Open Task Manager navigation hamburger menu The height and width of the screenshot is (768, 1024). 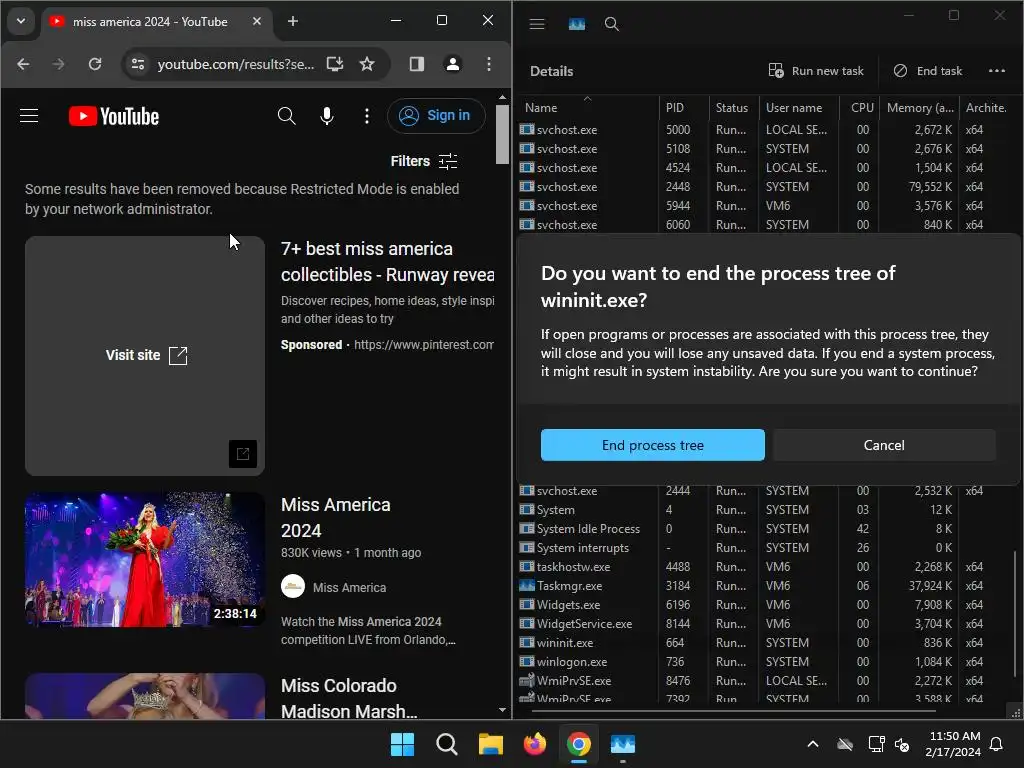coord(537,24)
